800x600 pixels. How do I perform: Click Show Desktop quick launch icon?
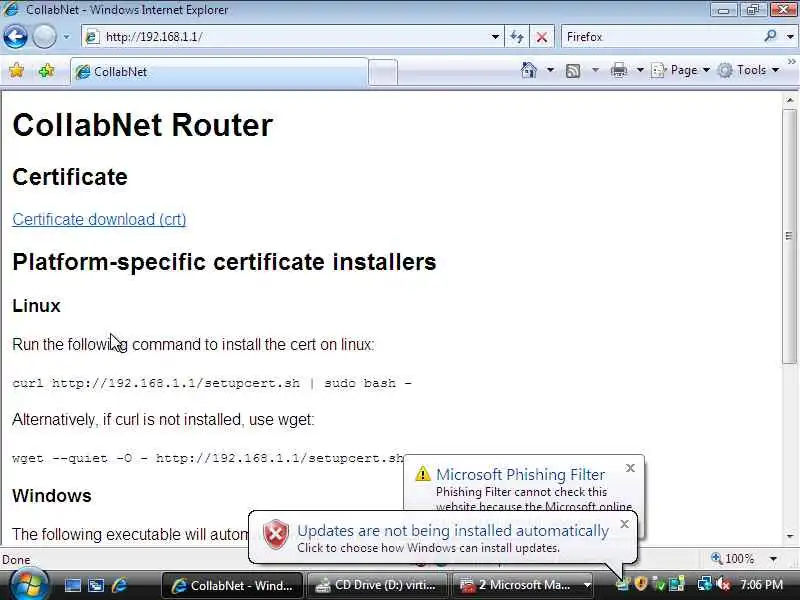point(72,585)
